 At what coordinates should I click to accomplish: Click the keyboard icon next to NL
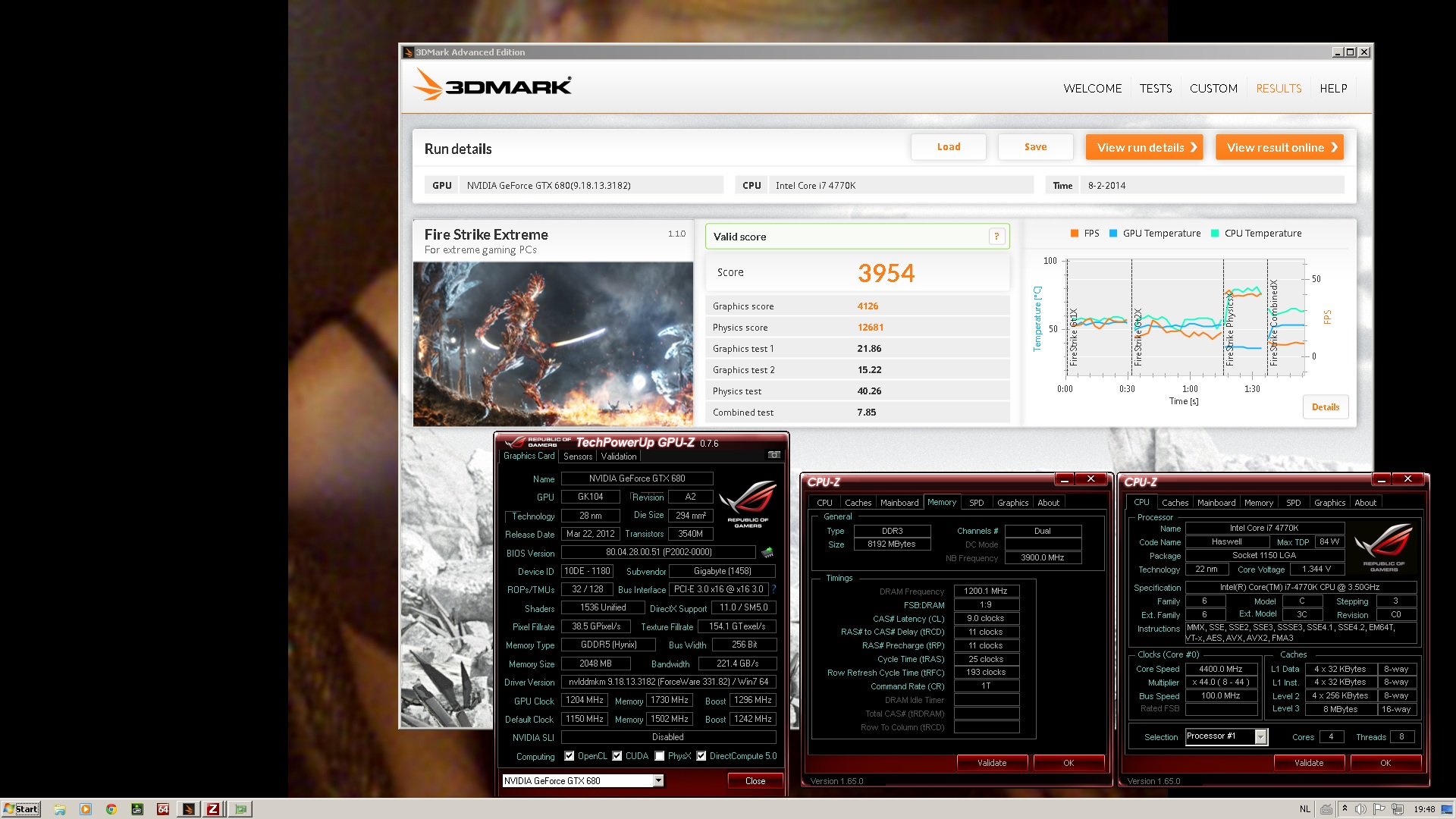[x=1326, y=809]
